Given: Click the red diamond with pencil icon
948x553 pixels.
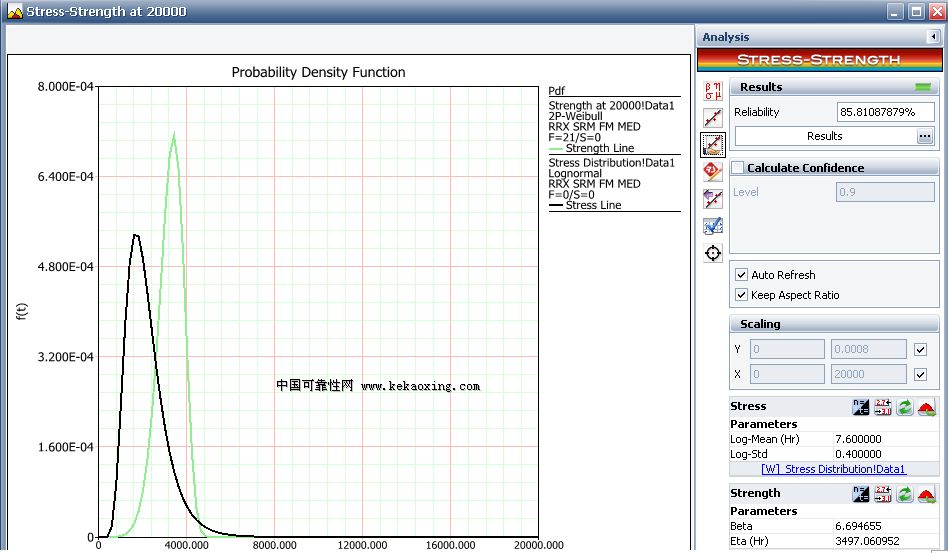Looking at the screenshot, I should point(713,172).
